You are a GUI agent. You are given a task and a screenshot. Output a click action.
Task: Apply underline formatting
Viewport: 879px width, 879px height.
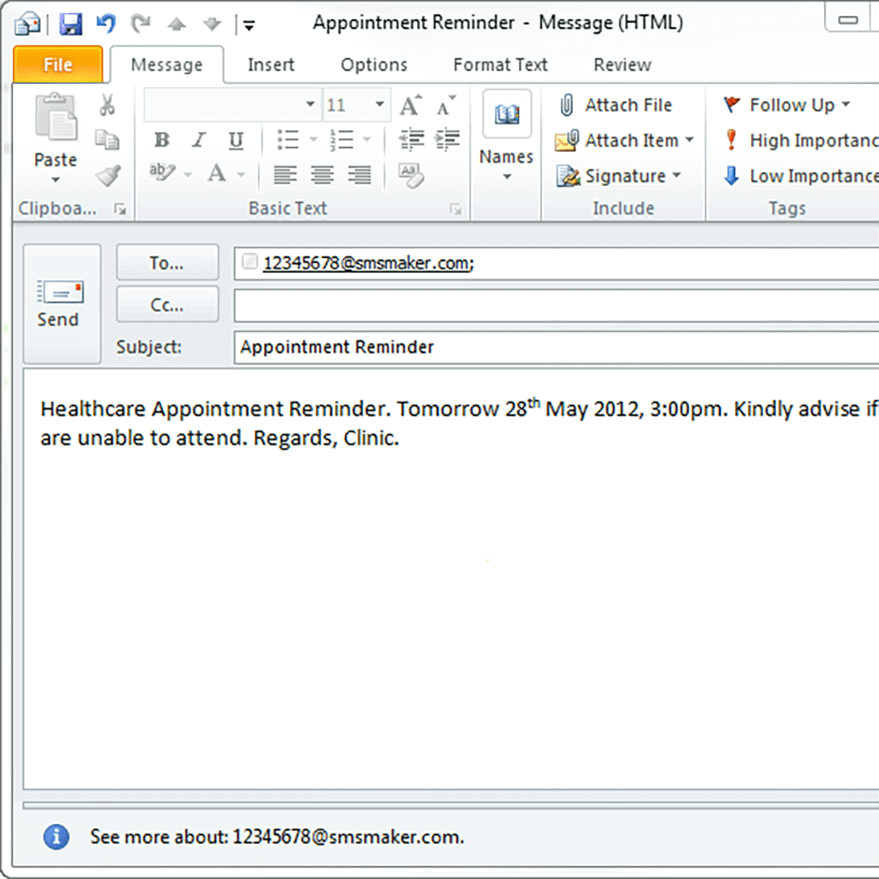pyautogui.click(x=234, y=140)
